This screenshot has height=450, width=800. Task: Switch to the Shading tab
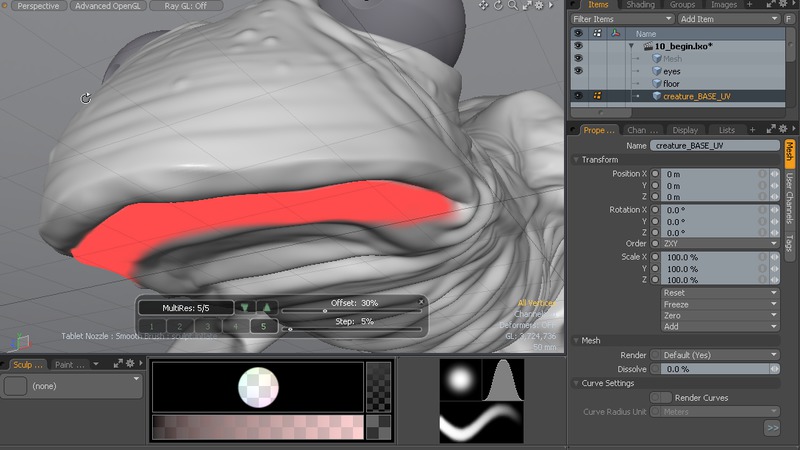pos(641,5)
